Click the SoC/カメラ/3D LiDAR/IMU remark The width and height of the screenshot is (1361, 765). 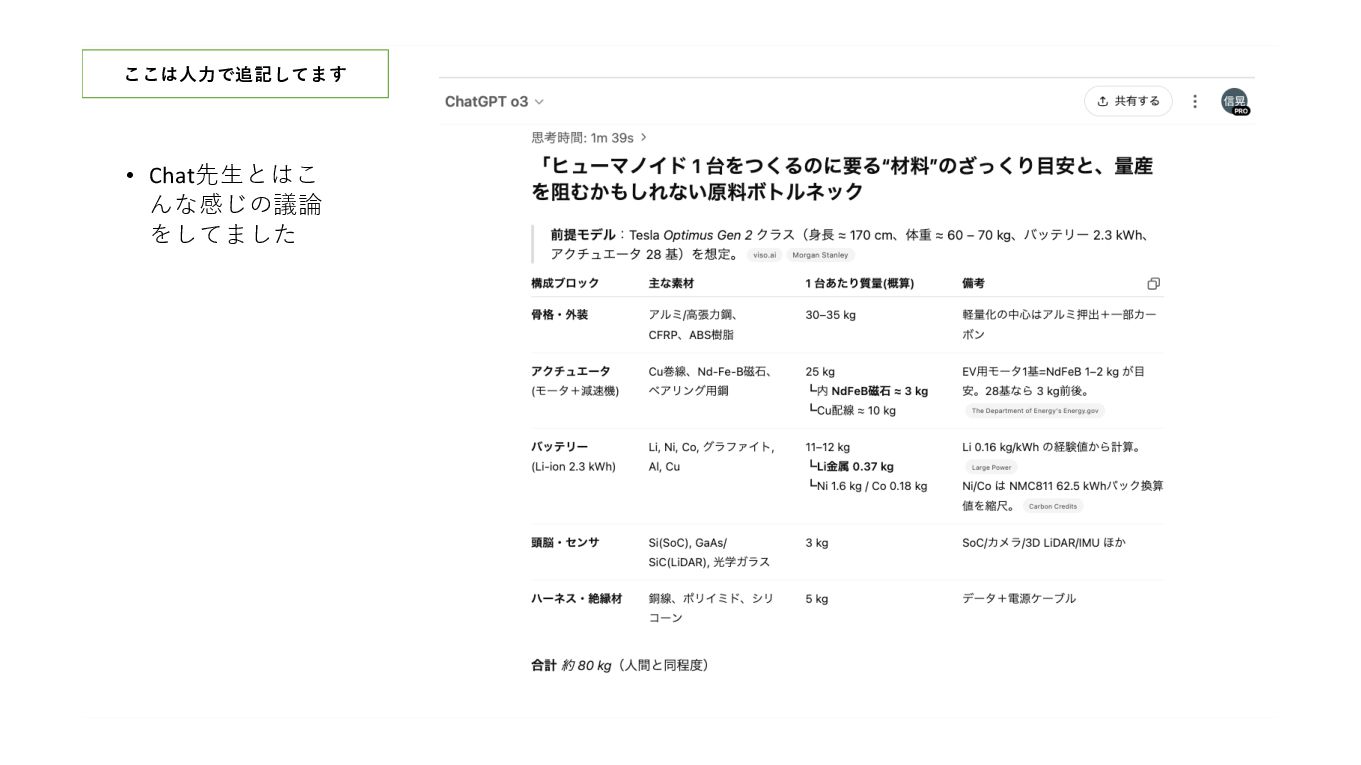tap(1044, 543)
